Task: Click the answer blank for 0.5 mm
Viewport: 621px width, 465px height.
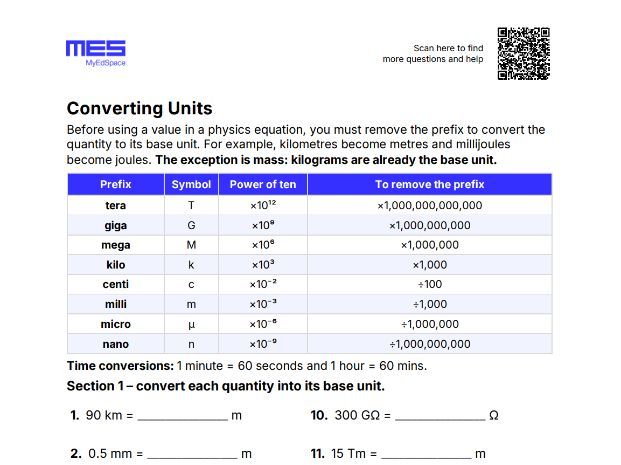Action: click(192, 455)
